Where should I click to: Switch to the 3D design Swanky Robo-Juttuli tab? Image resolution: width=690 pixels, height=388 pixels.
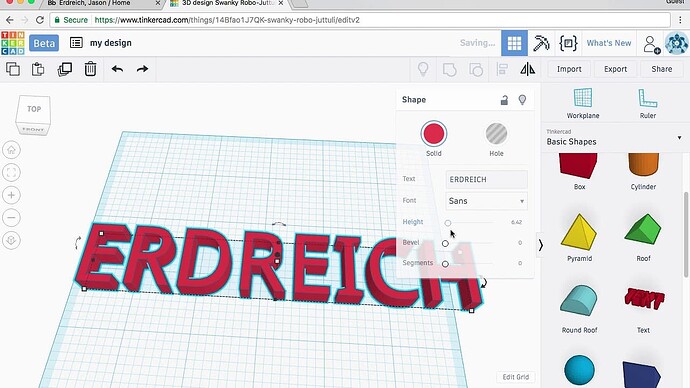(227, 4)
